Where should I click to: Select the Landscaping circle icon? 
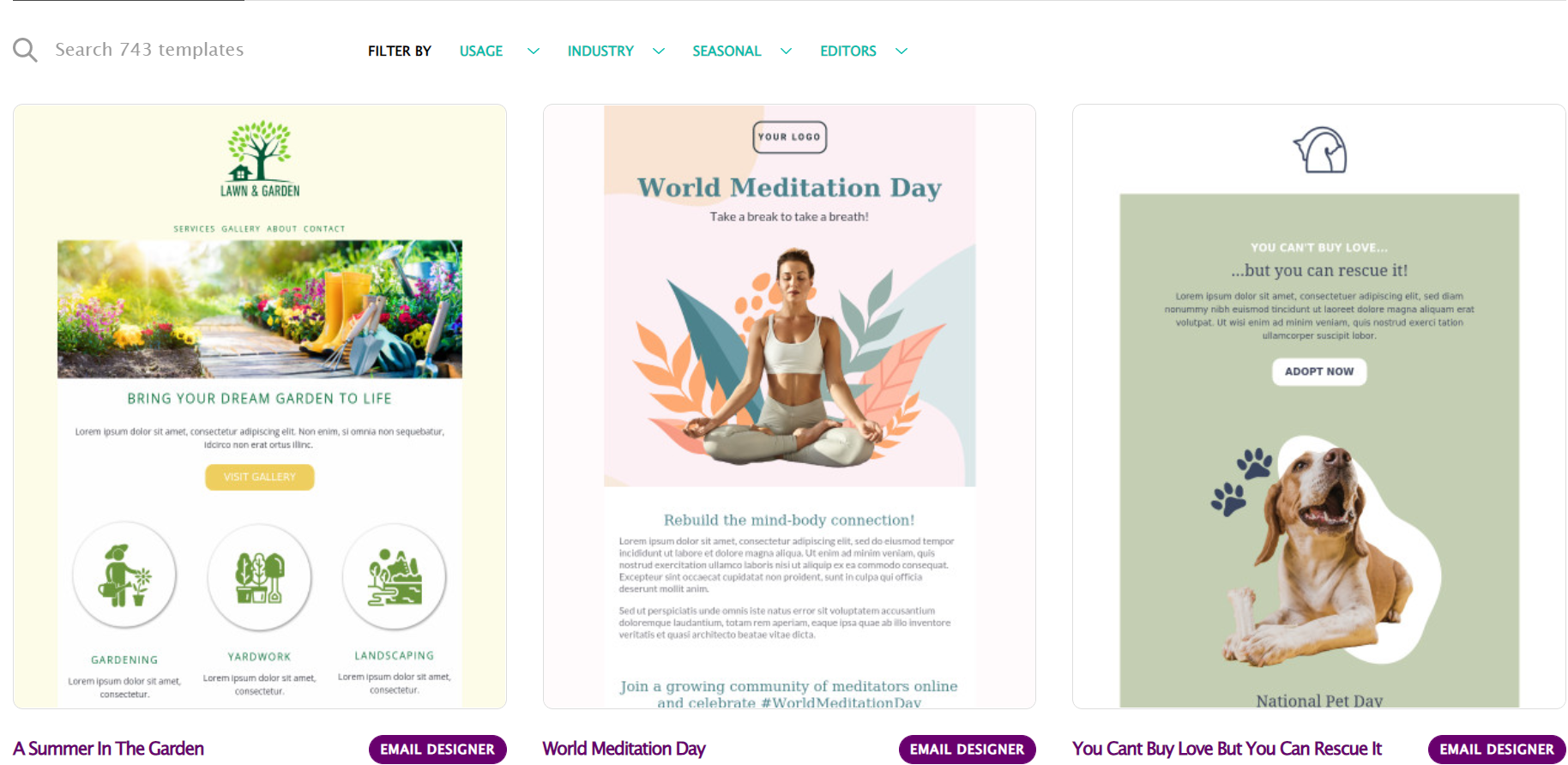tap(395, 576)
